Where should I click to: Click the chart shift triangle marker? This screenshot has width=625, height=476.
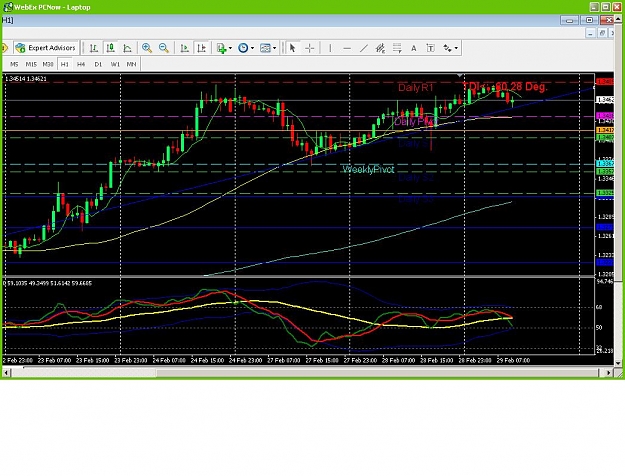(460, 75)
